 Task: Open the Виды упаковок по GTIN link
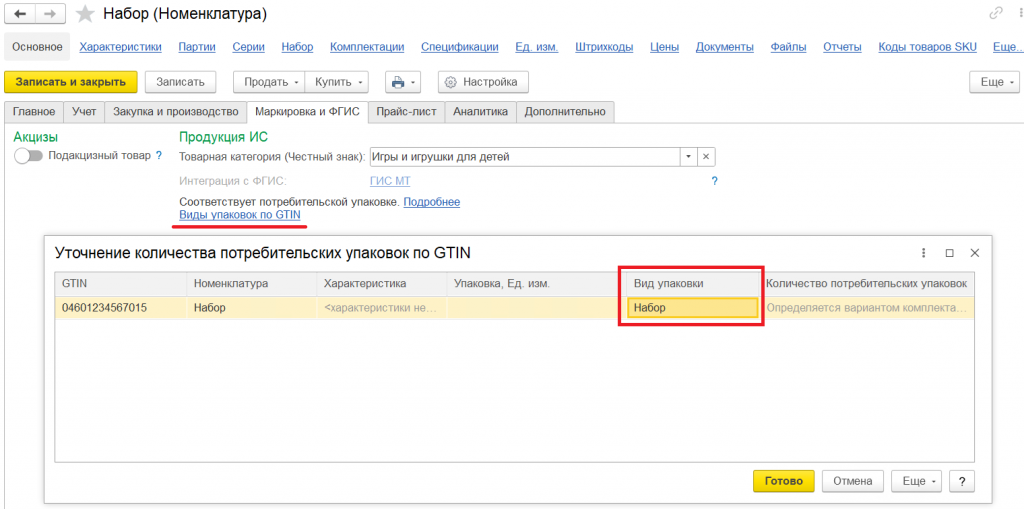[240, 214]
